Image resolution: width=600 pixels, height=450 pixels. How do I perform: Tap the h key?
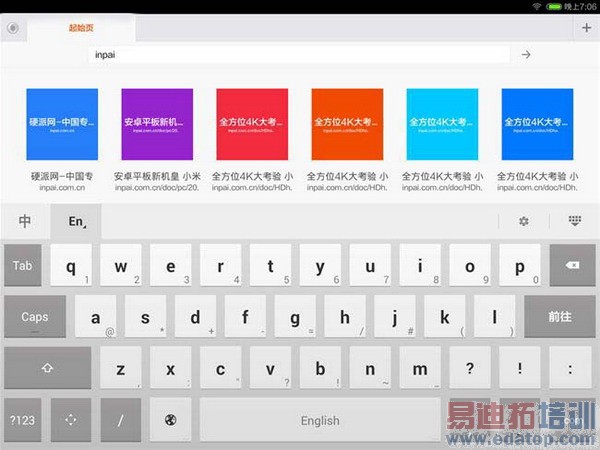345,316
